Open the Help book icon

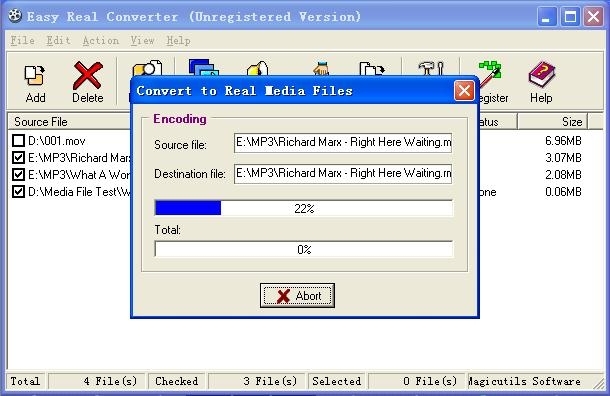coord(542,74)
